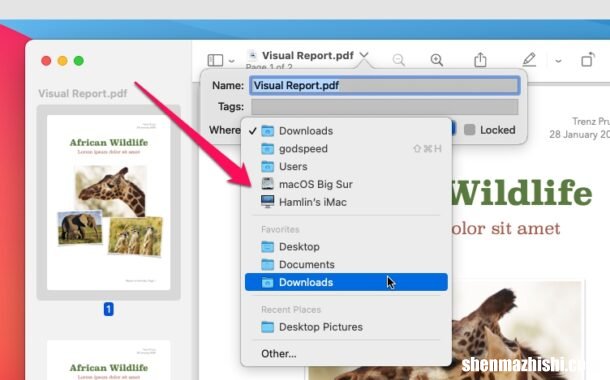
Task: Select page 1 thumbnail in sidebar
Action: [109, 202]
